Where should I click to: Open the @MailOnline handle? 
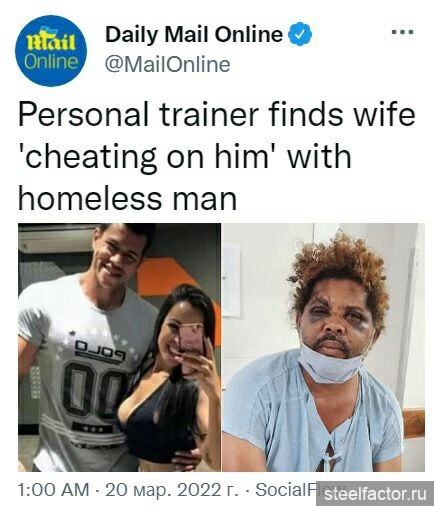(168, 64)
